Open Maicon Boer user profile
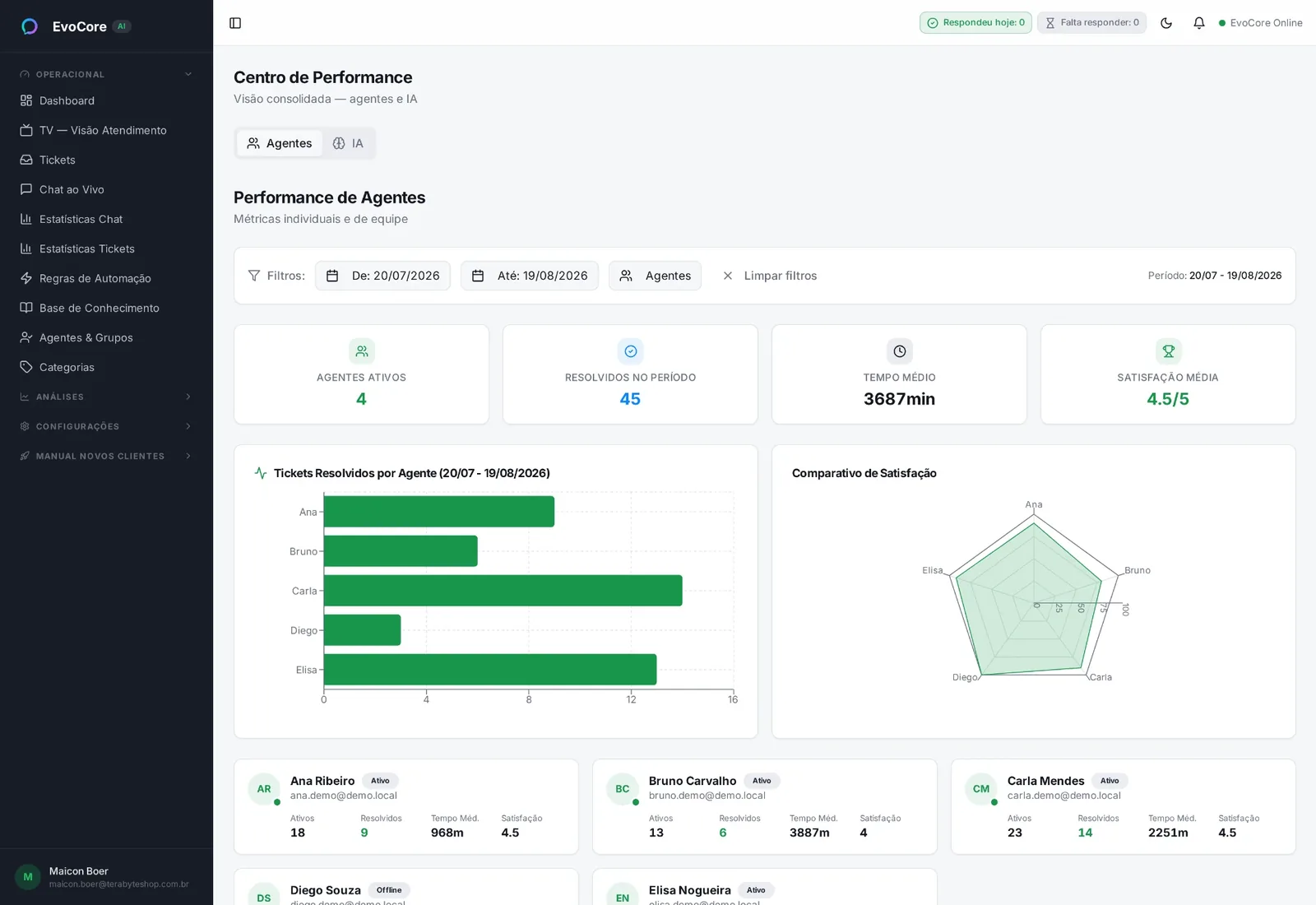This screenshot has width=1316, height=905. 106,877
